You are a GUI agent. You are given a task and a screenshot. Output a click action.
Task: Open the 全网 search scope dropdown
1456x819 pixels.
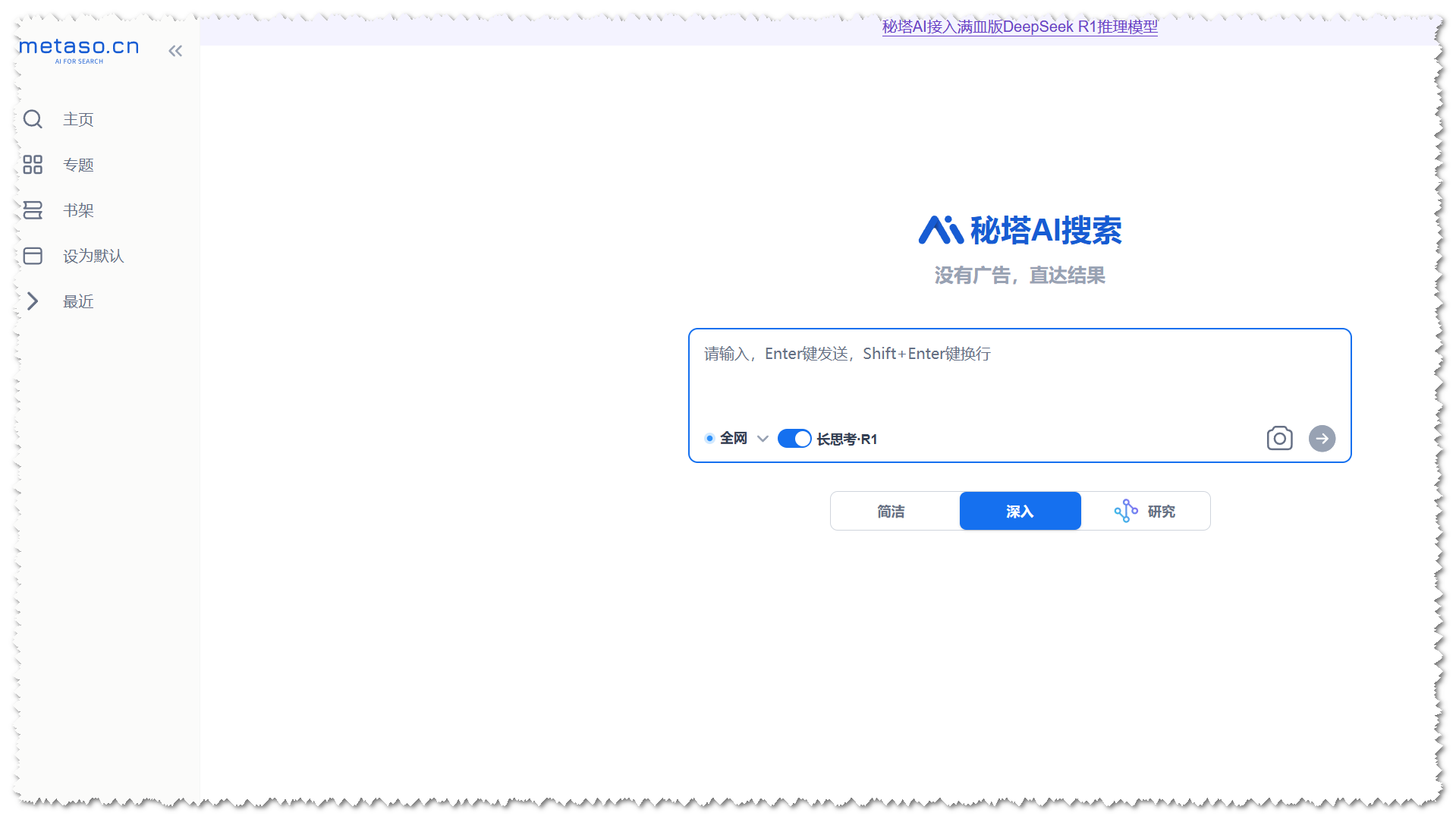[x=737, y=439]
